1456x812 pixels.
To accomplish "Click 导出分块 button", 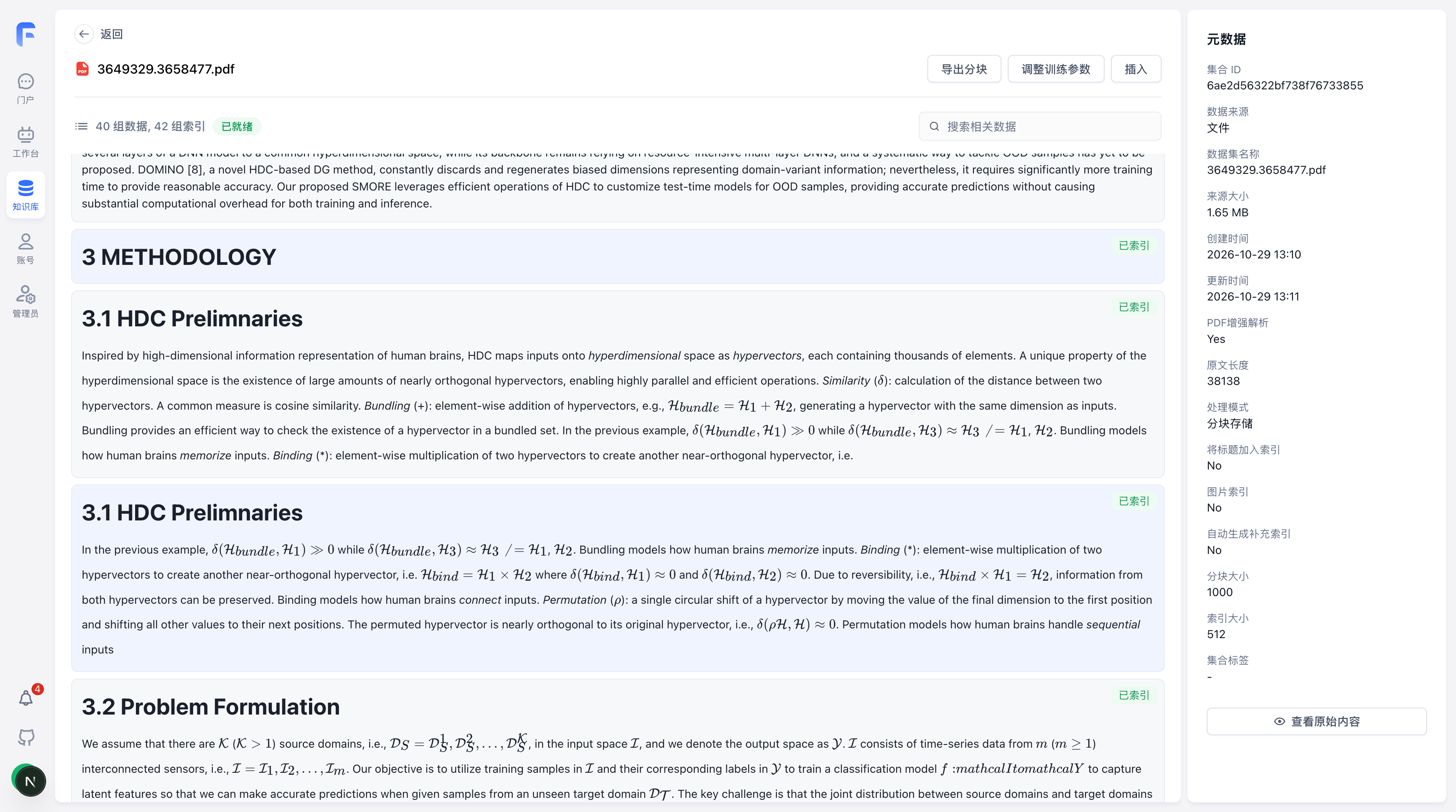I will tap(964, 69).
